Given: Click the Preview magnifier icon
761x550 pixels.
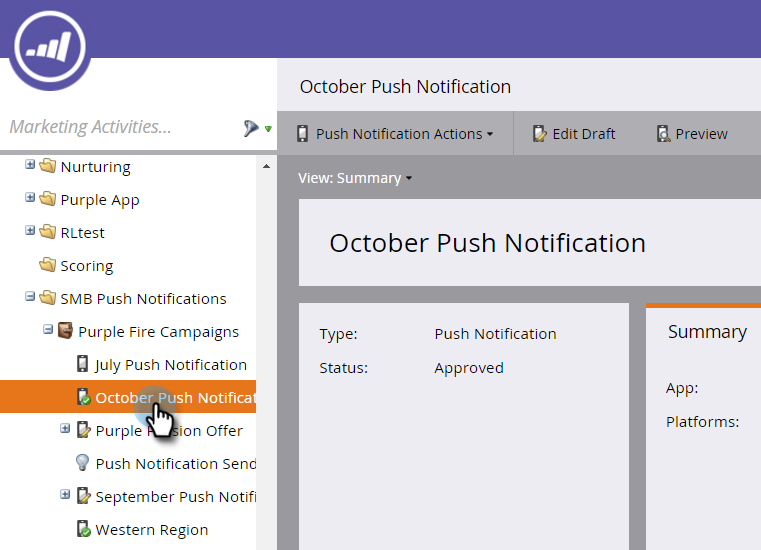Looking at the screenshot, I should pyautogui.click(x=663, y=133).
